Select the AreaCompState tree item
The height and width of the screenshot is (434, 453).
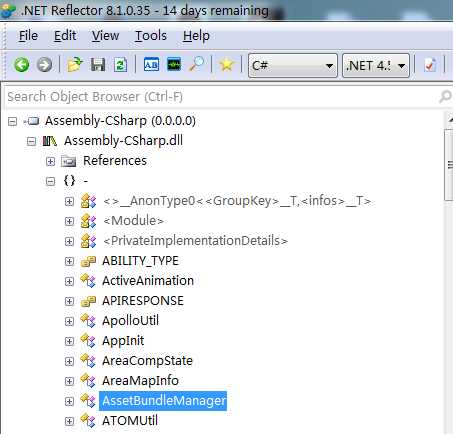click(x=147, y=361)
